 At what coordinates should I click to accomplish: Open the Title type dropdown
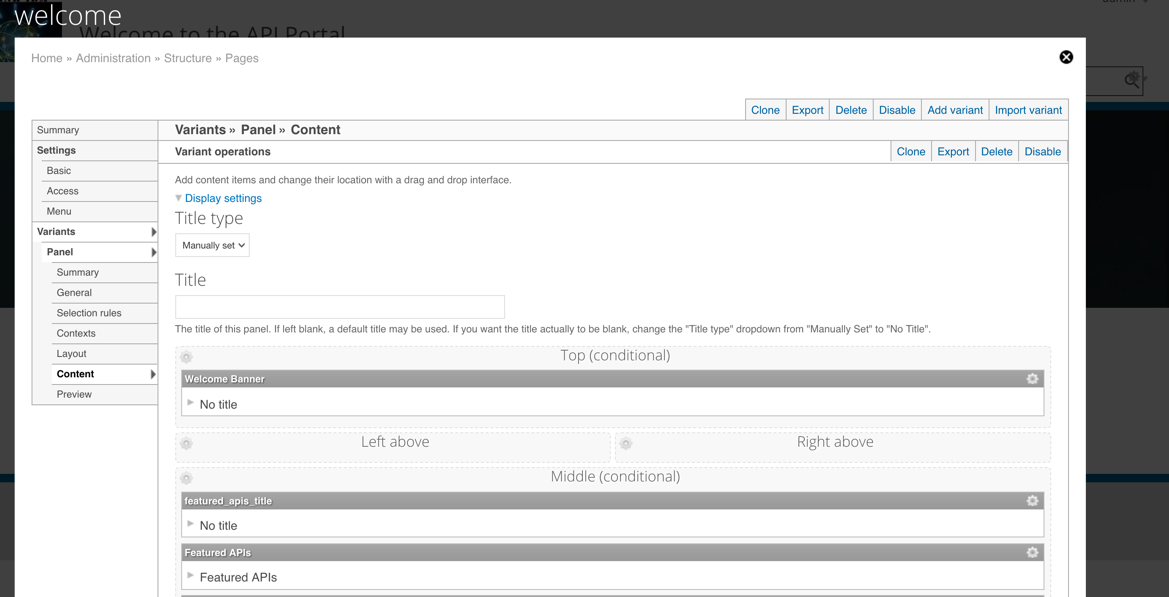[x=212, y=245]
